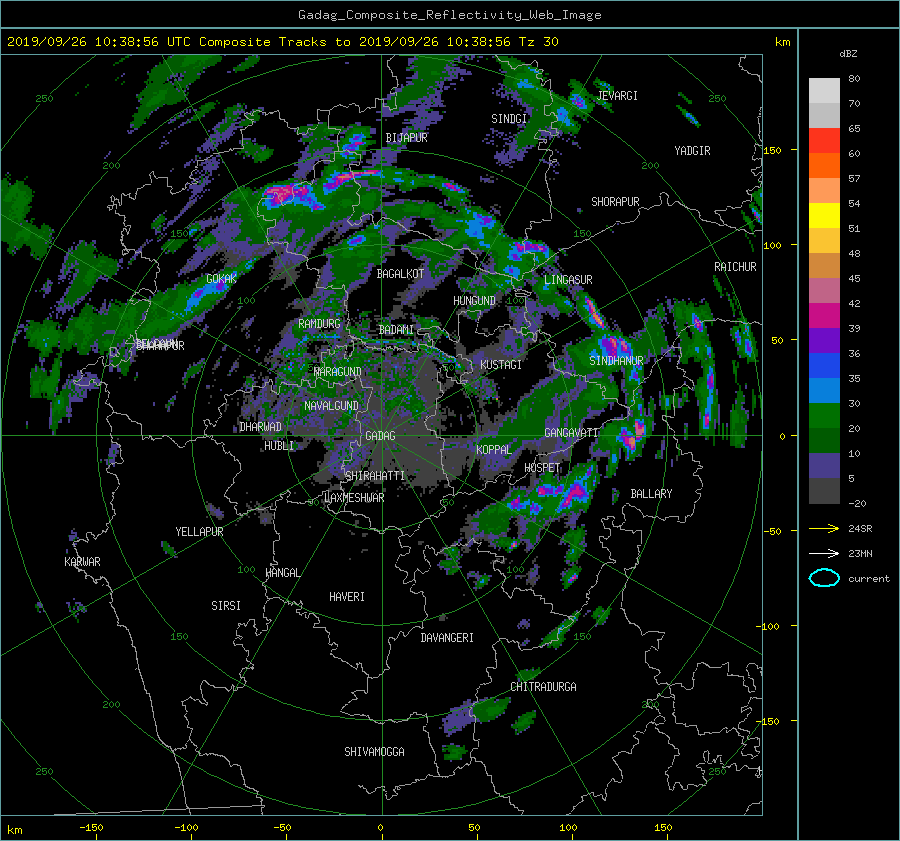Click the magenta storm cell northwest of Bijapur

pyautogui.click(x=287, y=195)
